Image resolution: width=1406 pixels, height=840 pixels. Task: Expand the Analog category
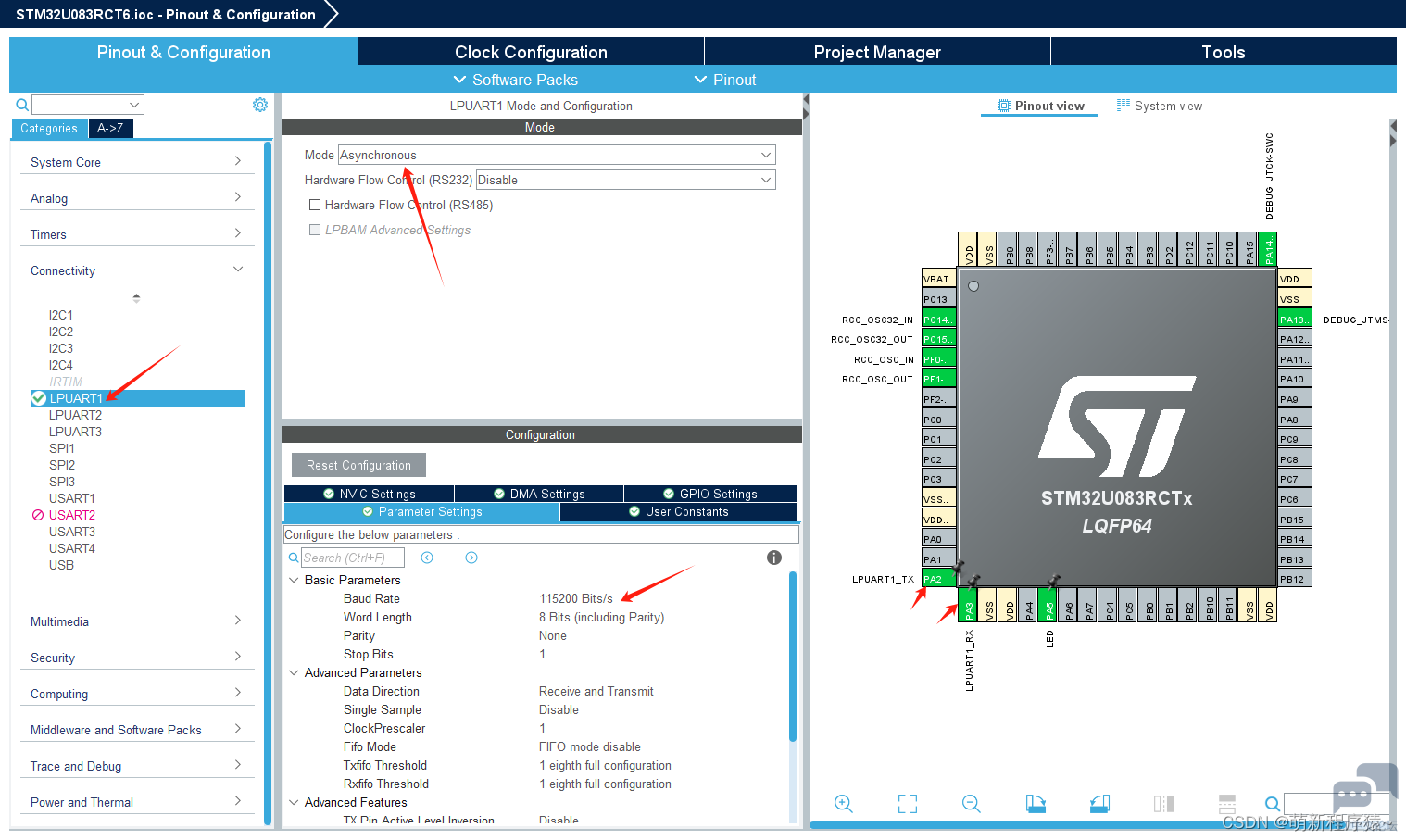137,198
